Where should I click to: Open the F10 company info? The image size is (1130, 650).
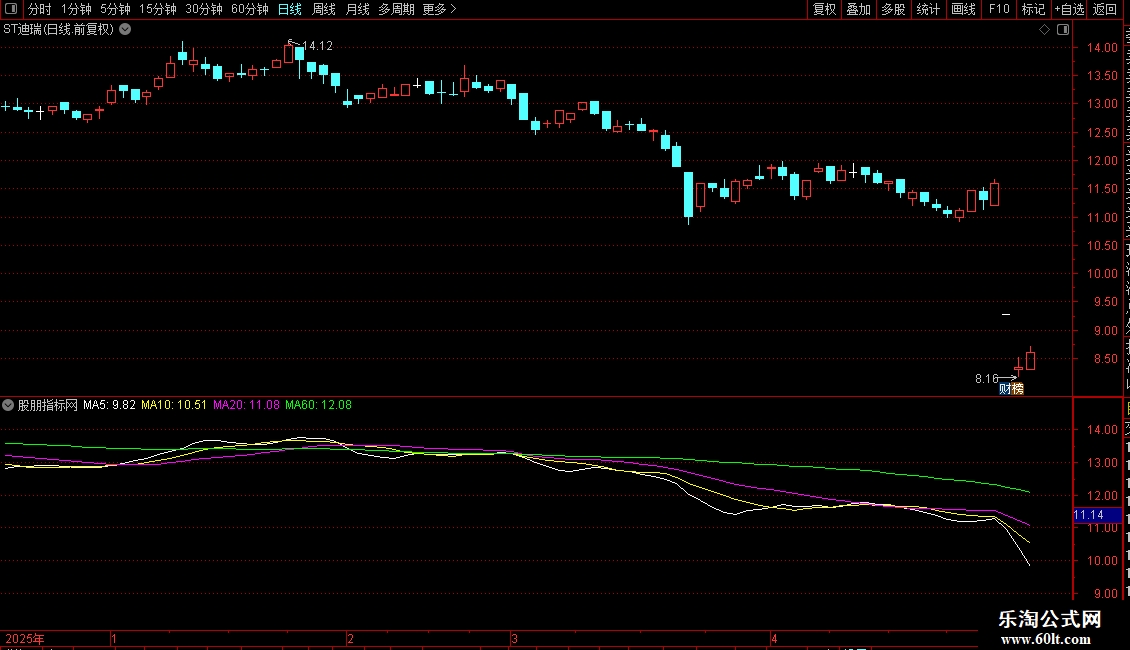click(x=999, y=9)
